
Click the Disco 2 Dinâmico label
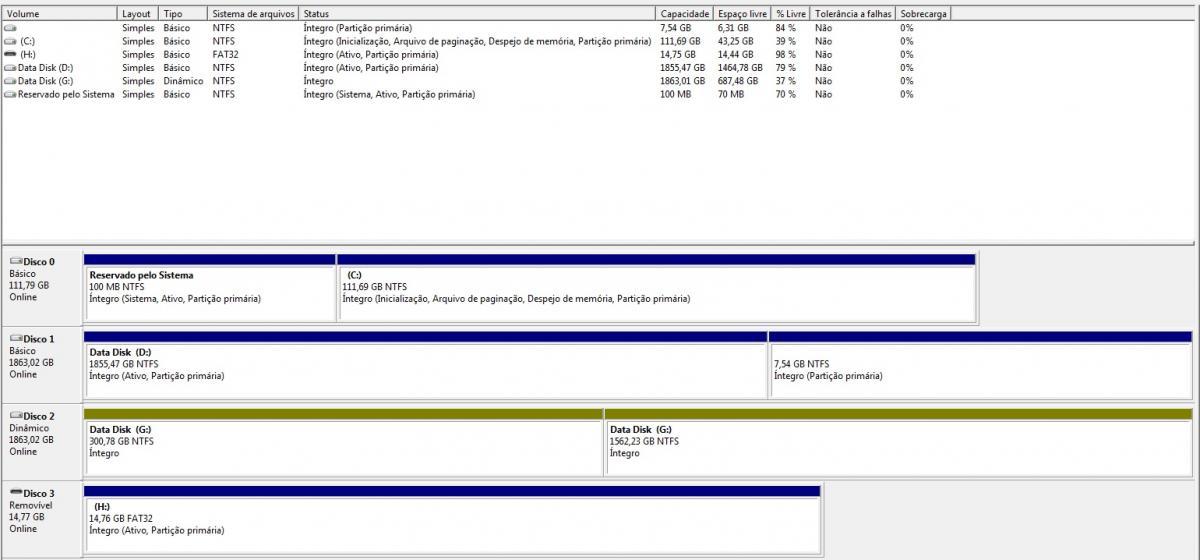pyautogui.click(x=32, y=434)
